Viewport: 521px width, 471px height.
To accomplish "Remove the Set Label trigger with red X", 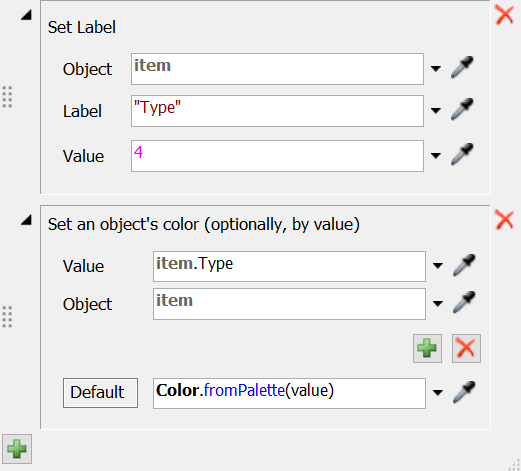I will [504, 15].
